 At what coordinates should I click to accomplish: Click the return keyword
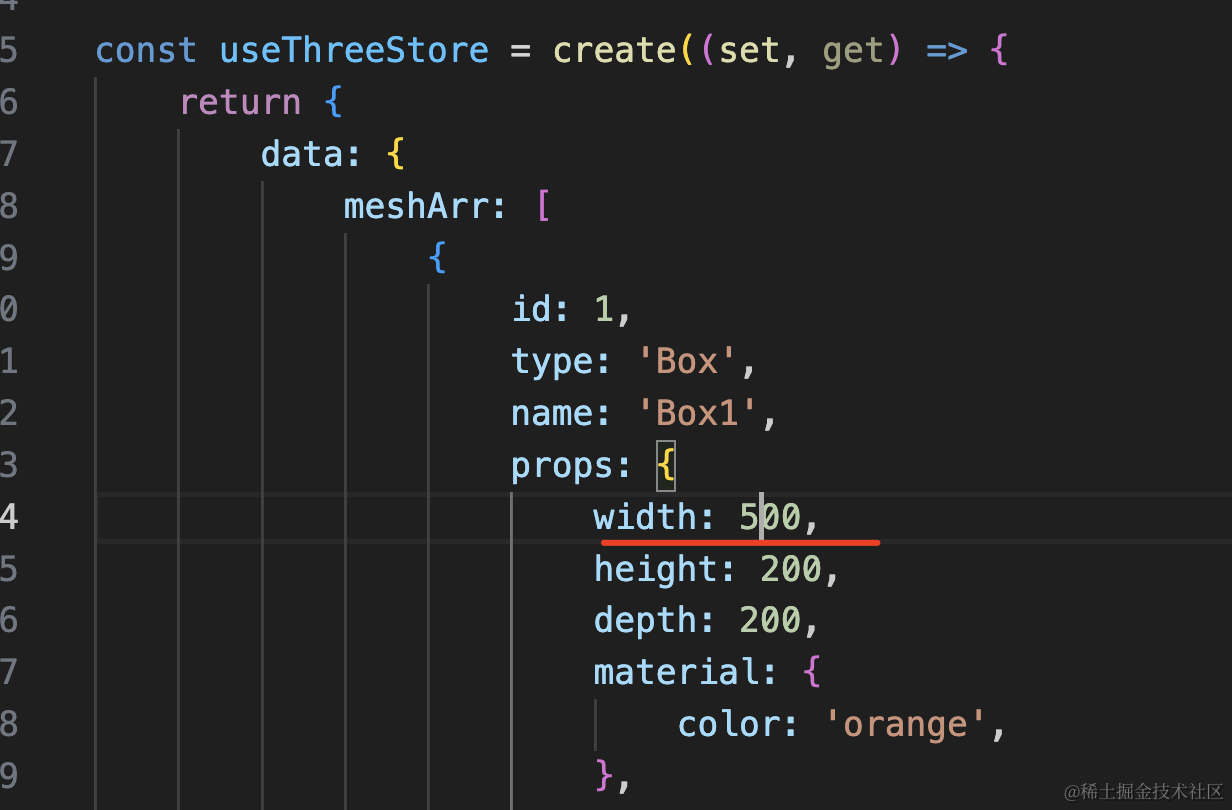click(240, 102)
